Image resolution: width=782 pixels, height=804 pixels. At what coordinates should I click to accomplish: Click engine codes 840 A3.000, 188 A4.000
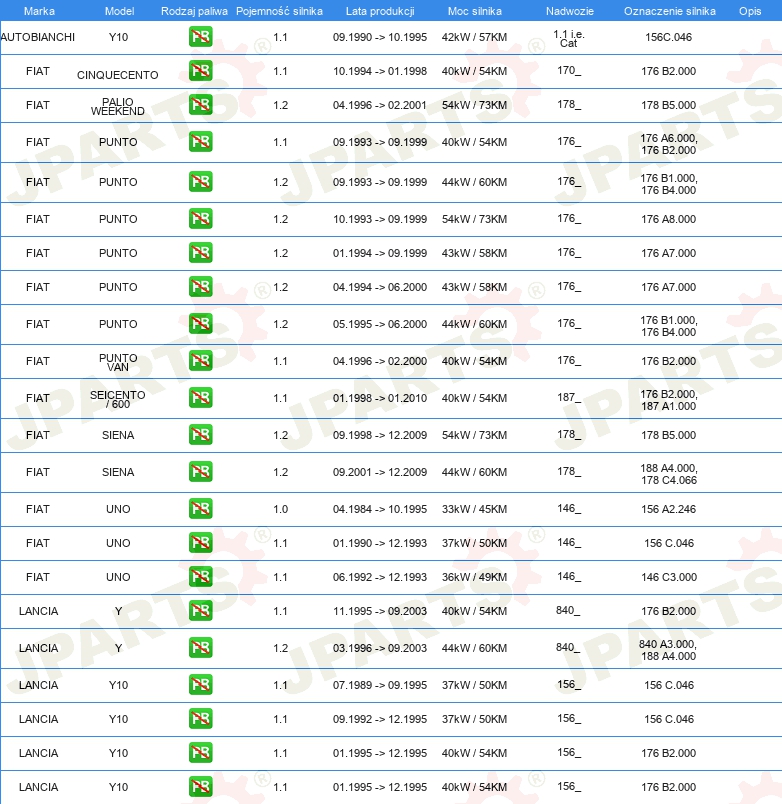(669, 650)
